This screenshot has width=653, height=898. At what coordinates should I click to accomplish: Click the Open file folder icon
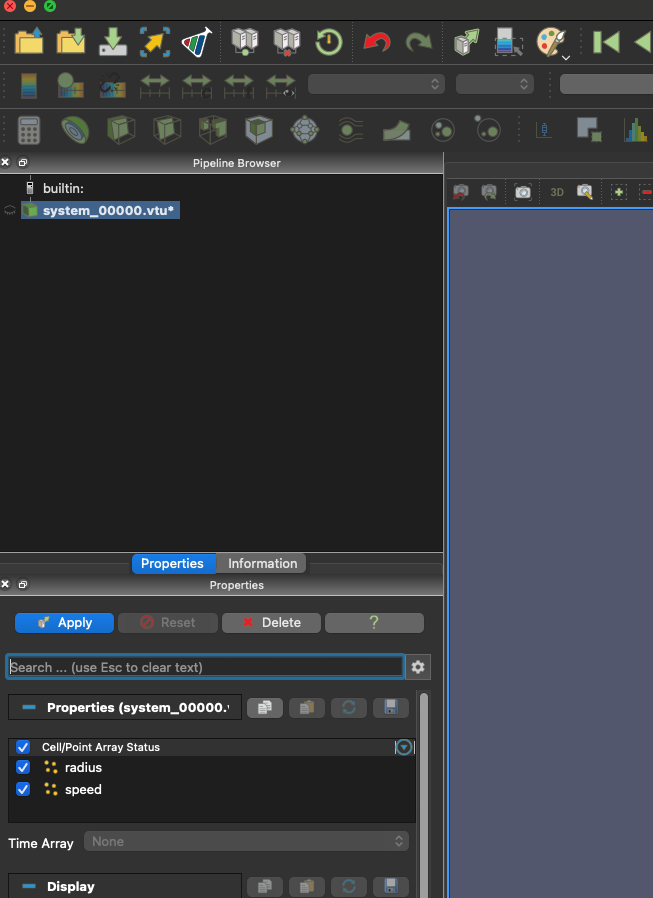coord(29,41)
